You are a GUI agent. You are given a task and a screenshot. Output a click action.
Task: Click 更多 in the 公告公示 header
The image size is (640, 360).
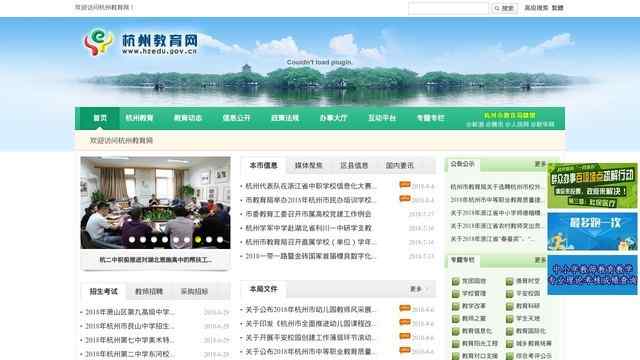tap(541, 164)
